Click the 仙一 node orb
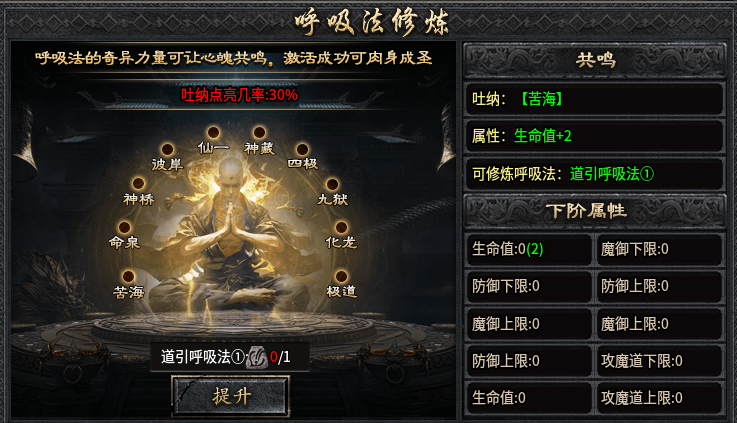 tap(213, 132)
